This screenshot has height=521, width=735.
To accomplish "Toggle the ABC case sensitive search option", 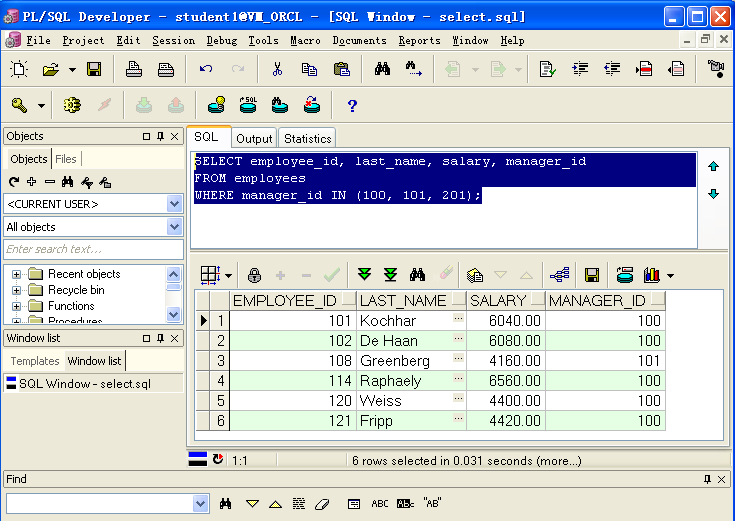I will pos(380,504).
